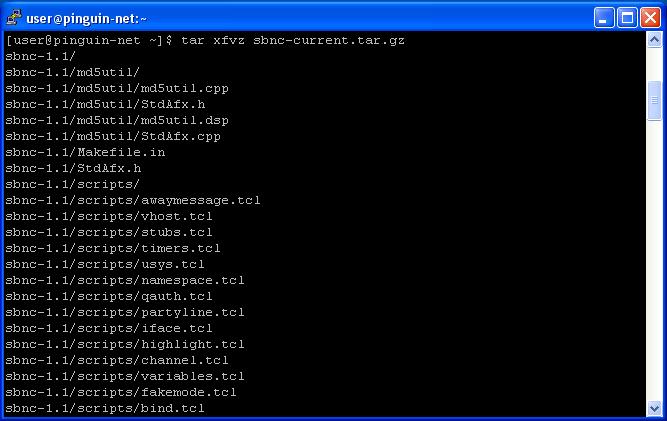Click the sbnc-1.1/Makefile.in output line
Screen dimensions: 667x421
tap(85, 152)
